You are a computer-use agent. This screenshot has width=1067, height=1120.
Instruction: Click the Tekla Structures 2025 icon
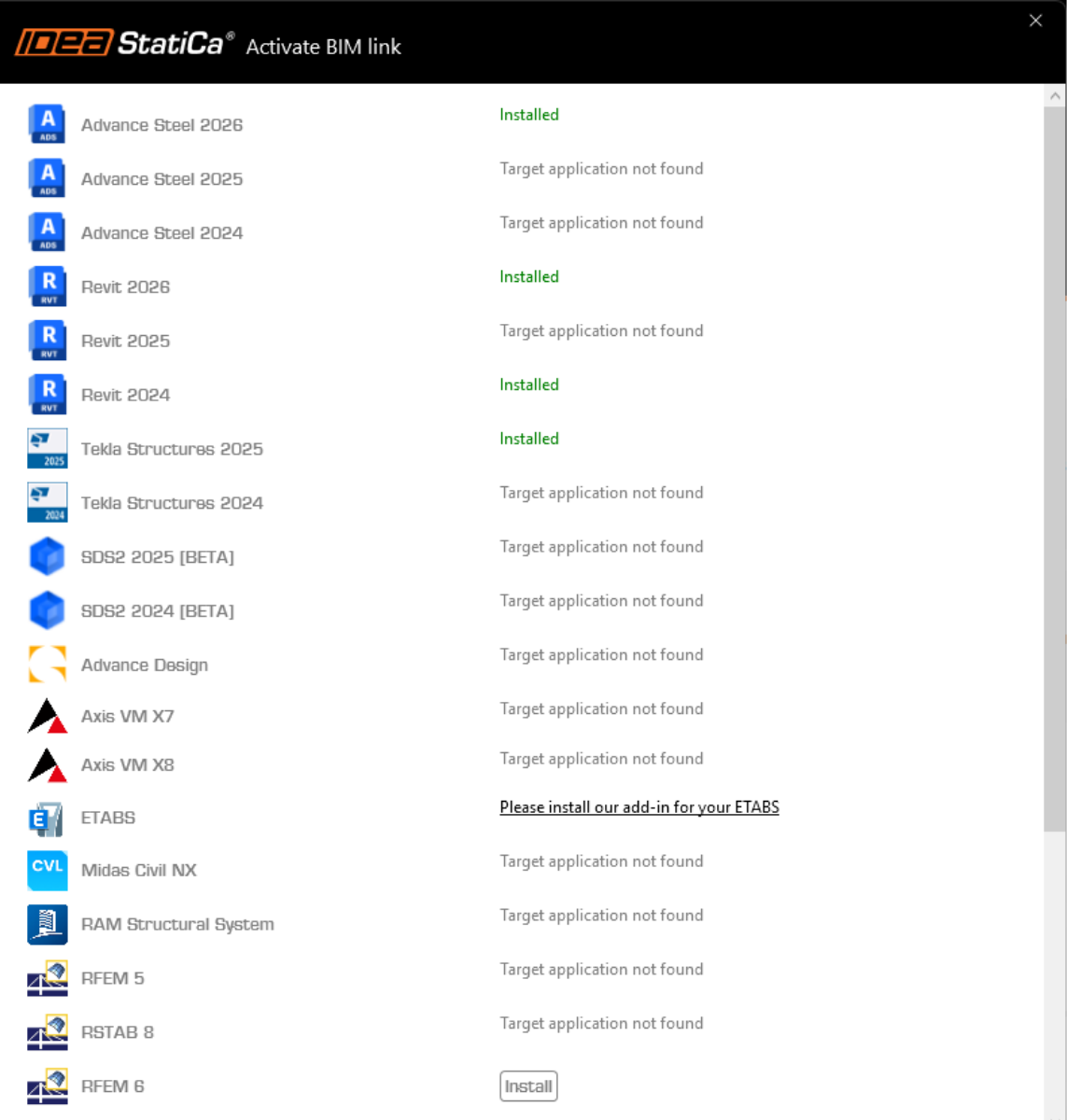tap(47, 449)
